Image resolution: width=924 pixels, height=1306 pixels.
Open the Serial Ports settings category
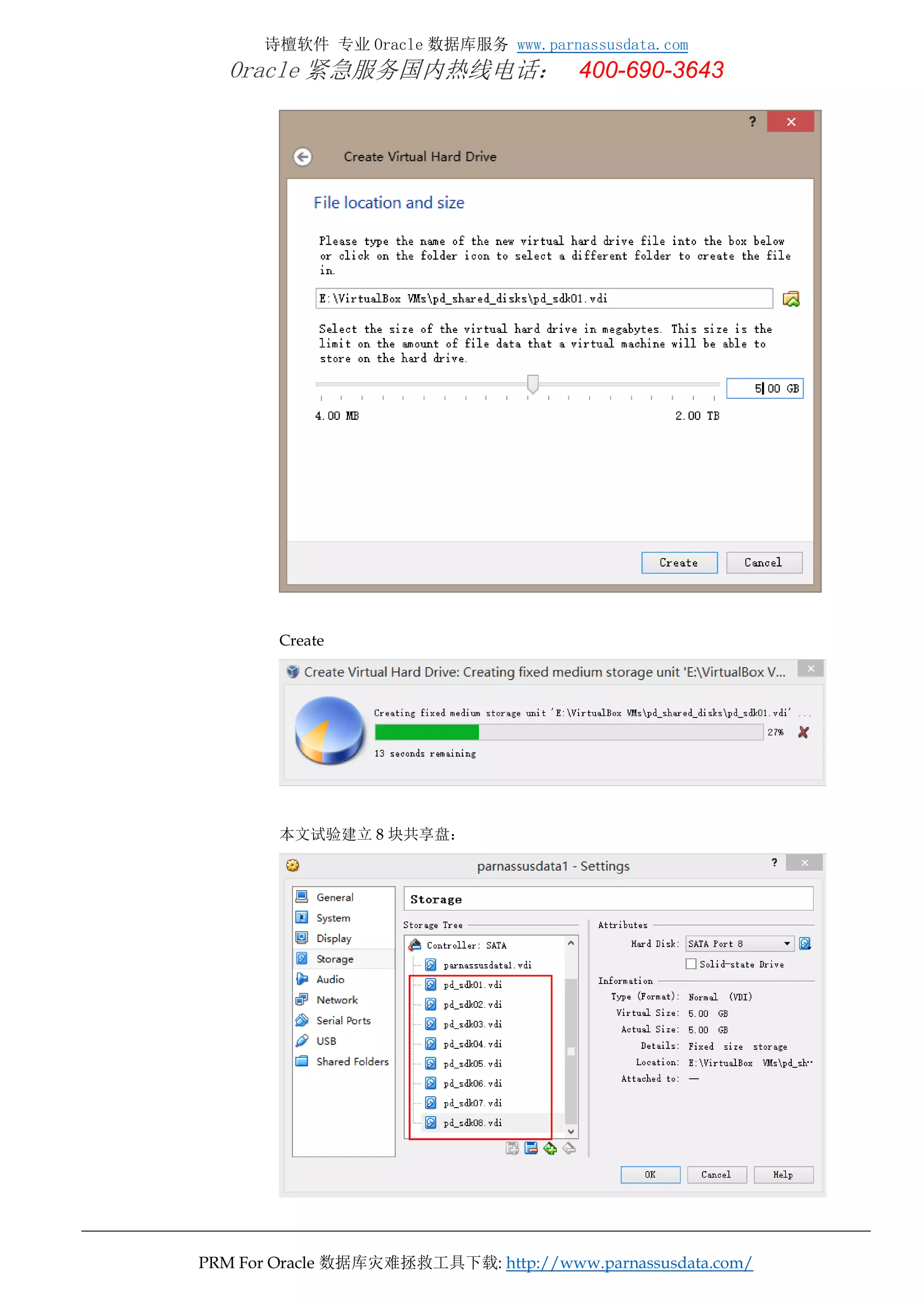pyautogui.click(x=344, y=1020)
